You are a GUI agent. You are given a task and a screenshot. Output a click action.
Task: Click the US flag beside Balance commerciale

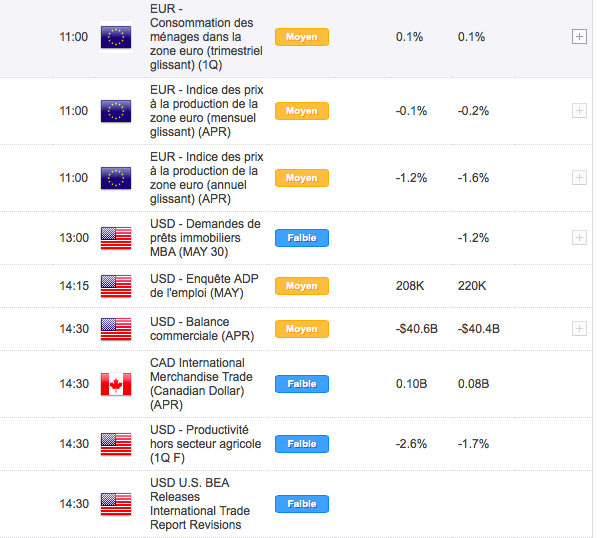[116, 328]
